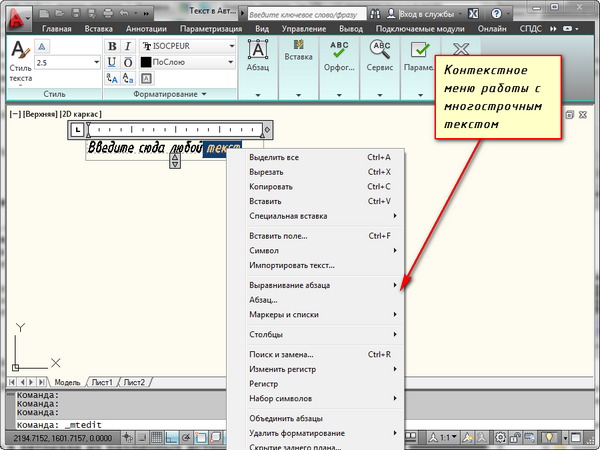600x450 pixels.
Task: Open the Аннотации ribbon tab
Action: coord(146,29)
